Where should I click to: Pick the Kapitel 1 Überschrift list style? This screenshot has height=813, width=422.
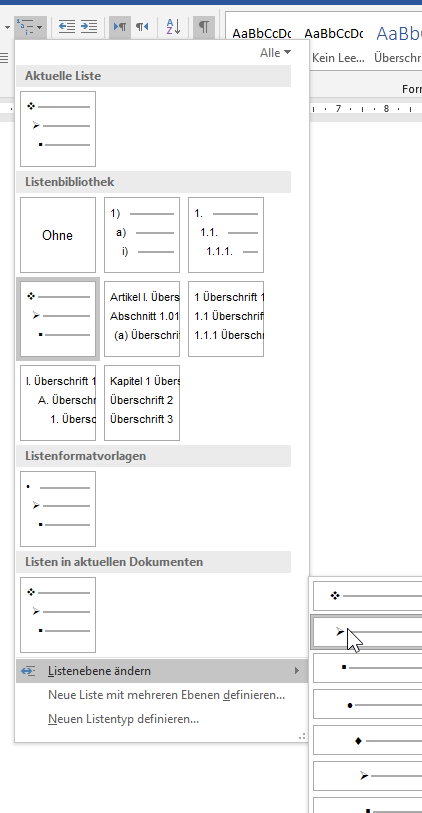(142, 403)
